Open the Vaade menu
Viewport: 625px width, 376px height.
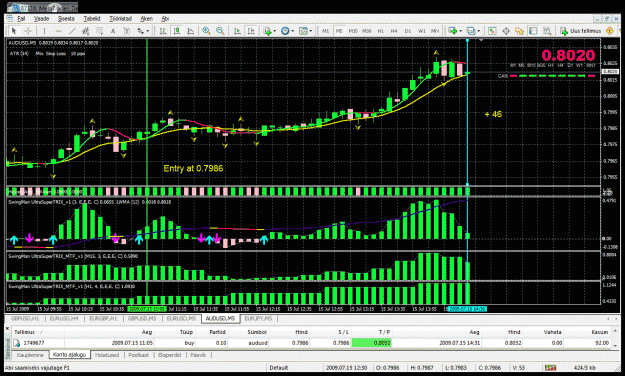pos(41,19)
